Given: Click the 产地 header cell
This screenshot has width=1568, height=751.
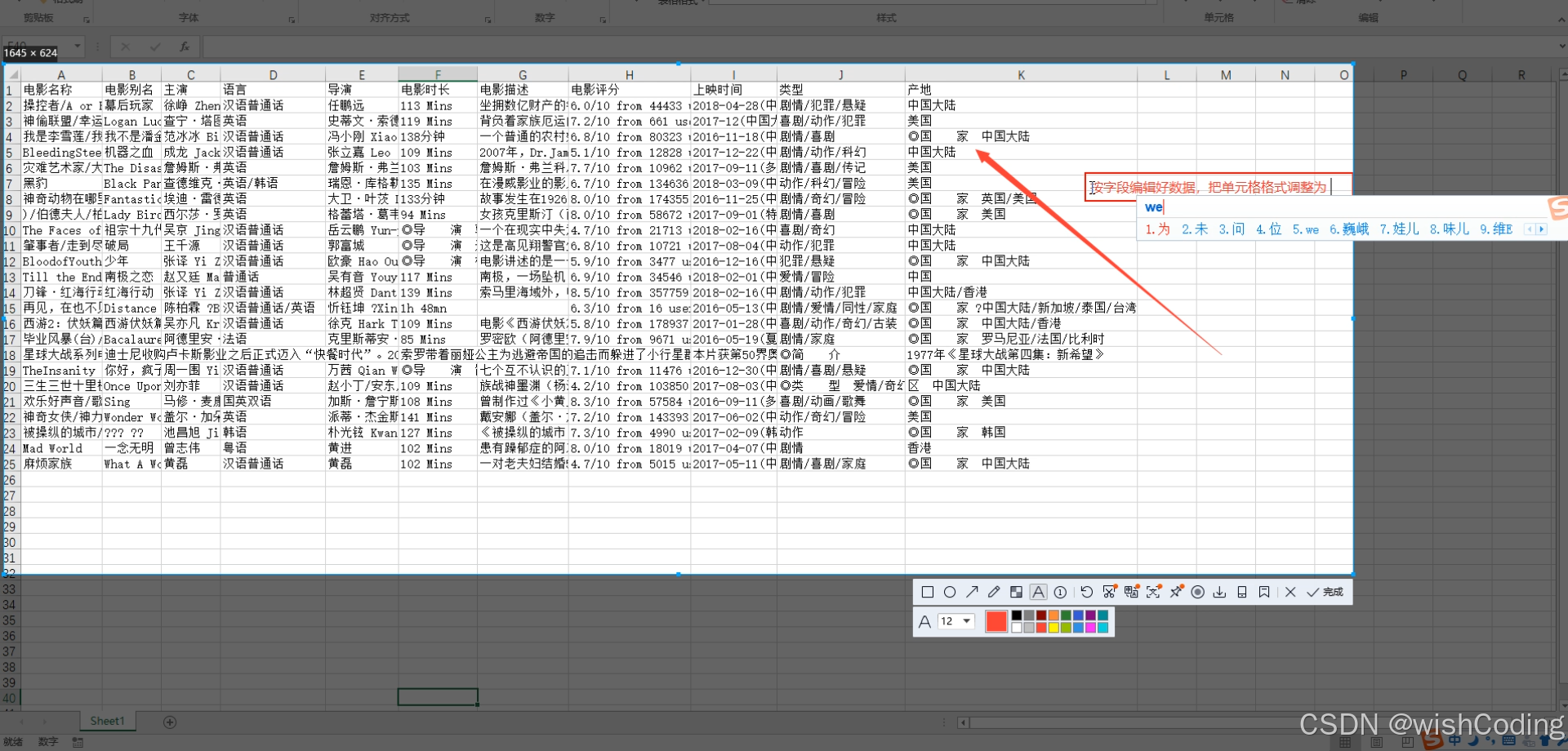Looking at the screenshot, I should coord(1021,90).
